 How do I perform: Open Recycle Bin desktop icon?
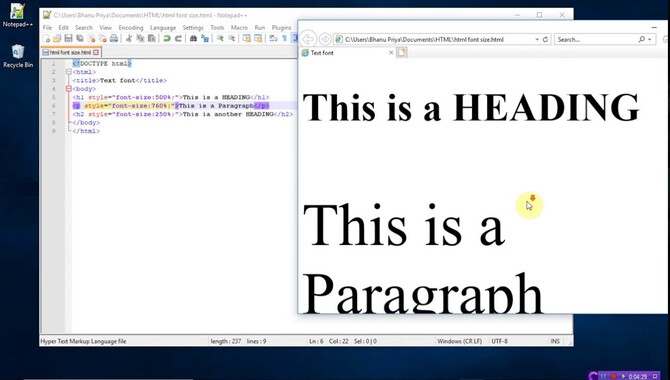[18, 56]
